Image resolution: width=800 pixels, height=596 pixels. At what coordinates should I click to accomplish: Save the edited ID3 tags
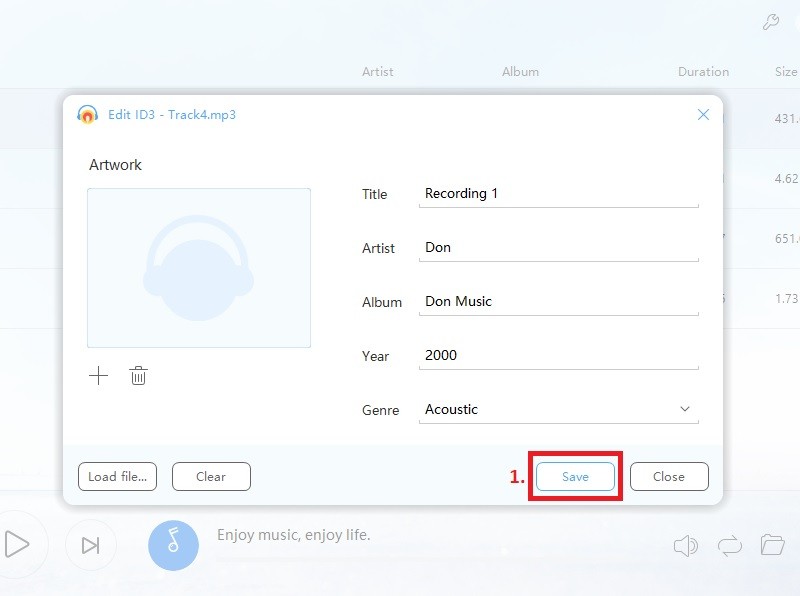tap(575, 477)
